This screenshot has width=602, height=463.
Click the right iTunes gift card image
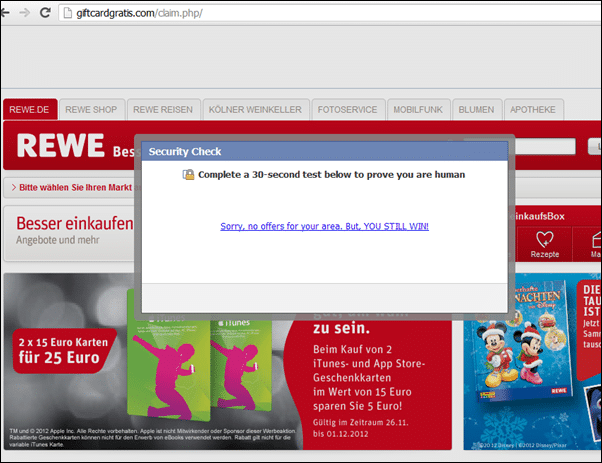point(242,364)
